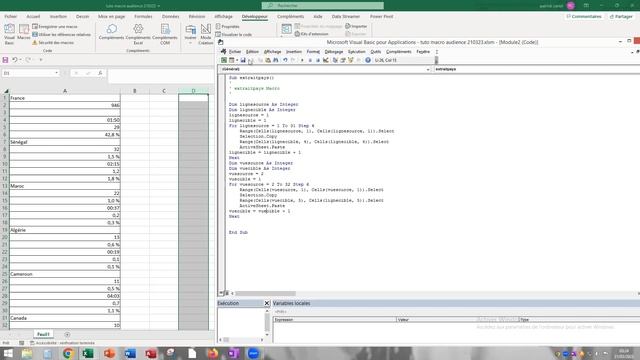Select cell containing Maroc
Screen dimensions: 640x360
[x=65, y=186]
